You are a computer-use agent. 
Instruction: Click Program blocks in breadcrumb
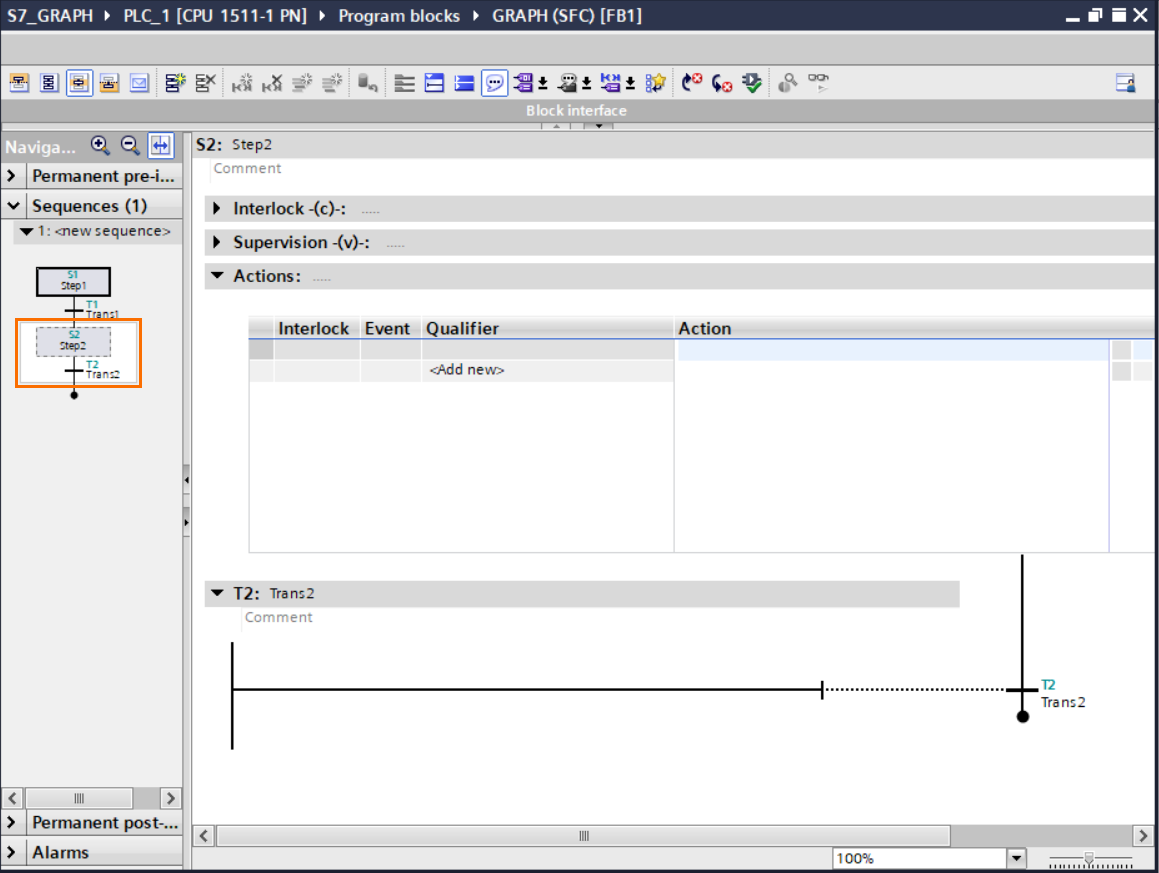click(x=399, y=16)
